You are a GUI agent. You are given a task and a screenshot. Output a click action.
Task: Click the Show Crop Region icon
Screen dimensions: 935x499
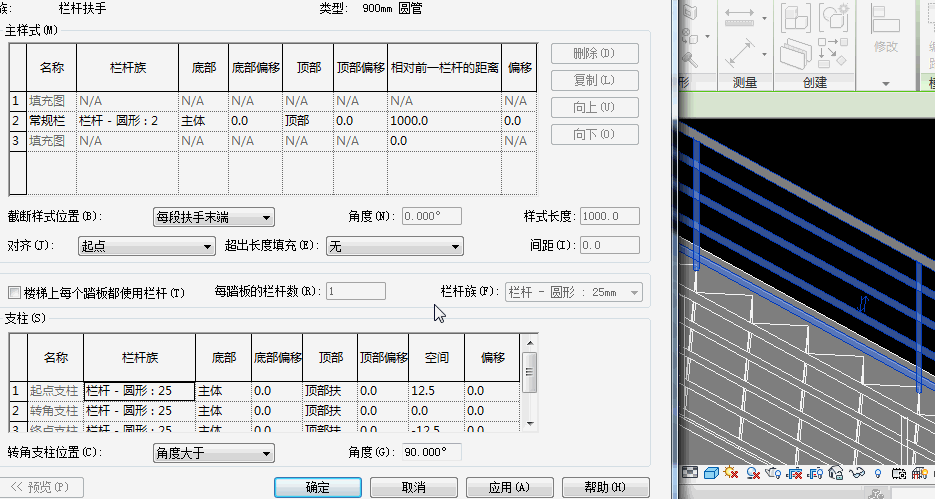pyautogui.click(x=815, y=473)
